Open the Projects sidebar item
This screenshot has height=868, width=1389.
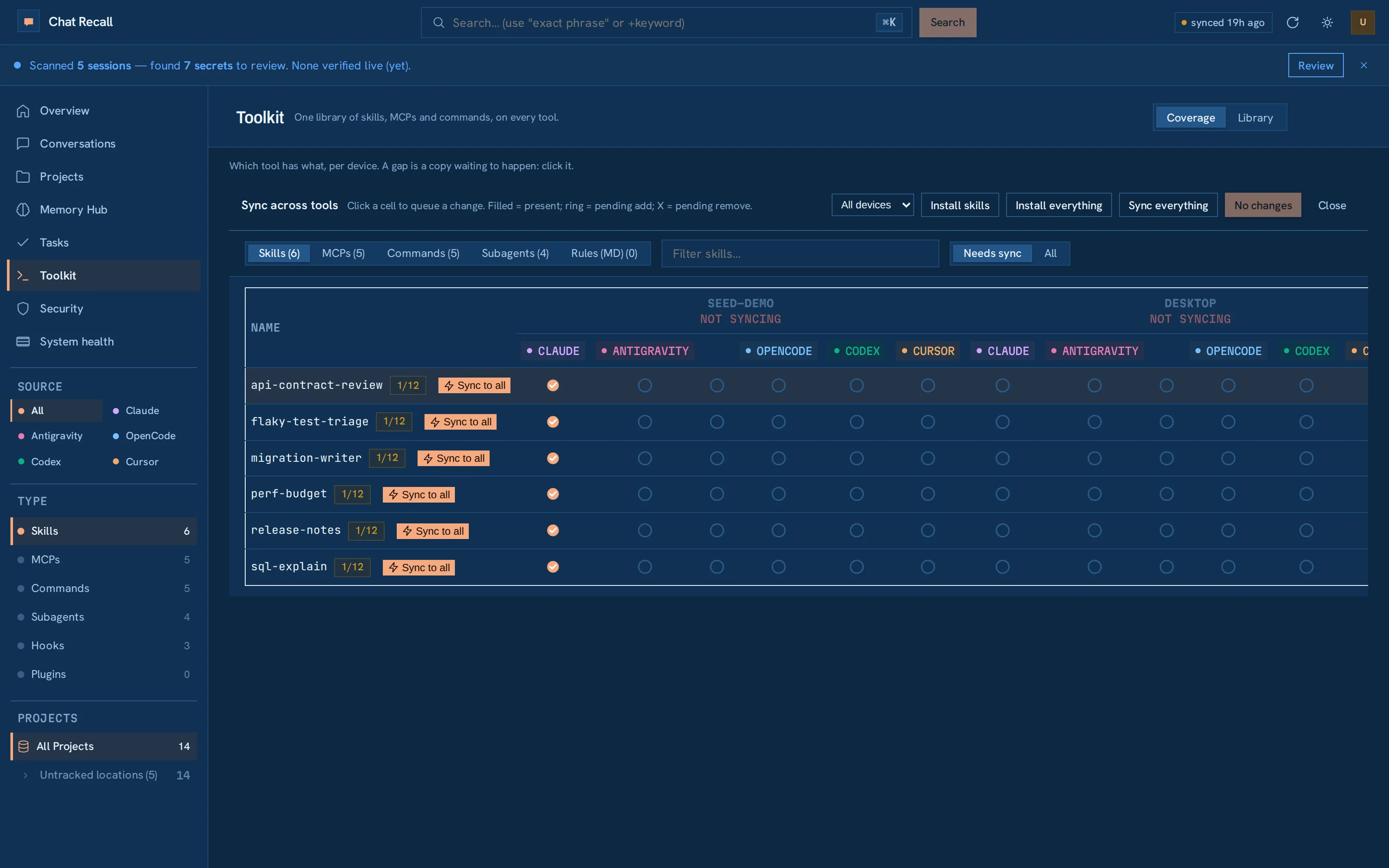click(x=104, y=177)
